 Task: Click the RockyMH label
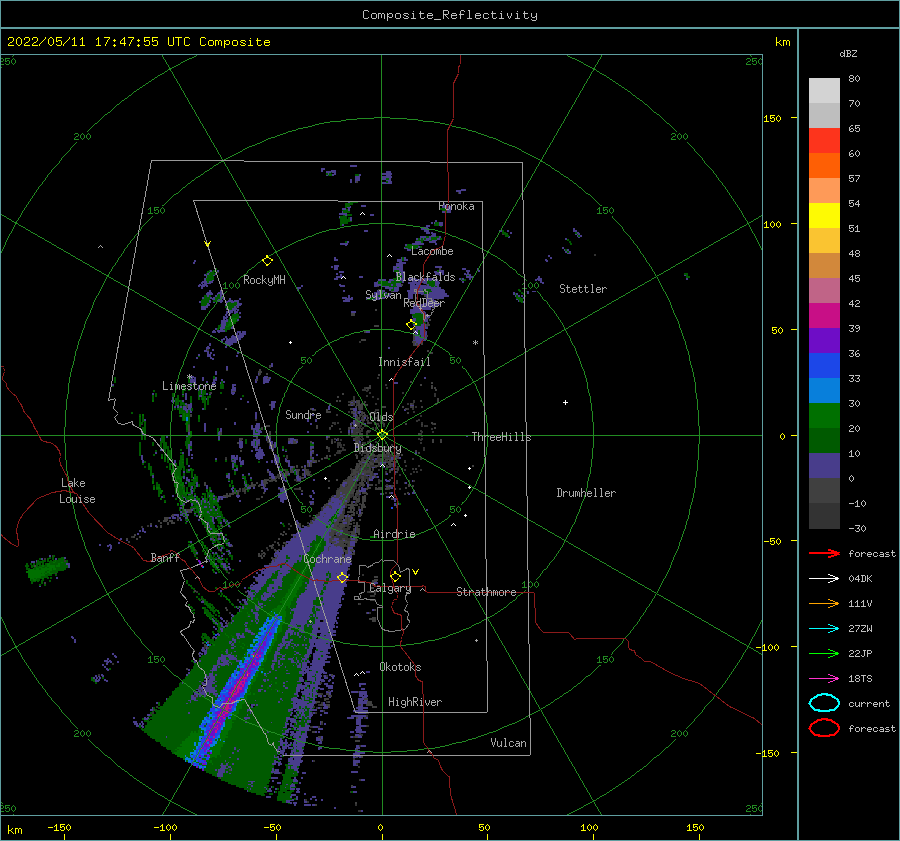click(x=264, y=280)
